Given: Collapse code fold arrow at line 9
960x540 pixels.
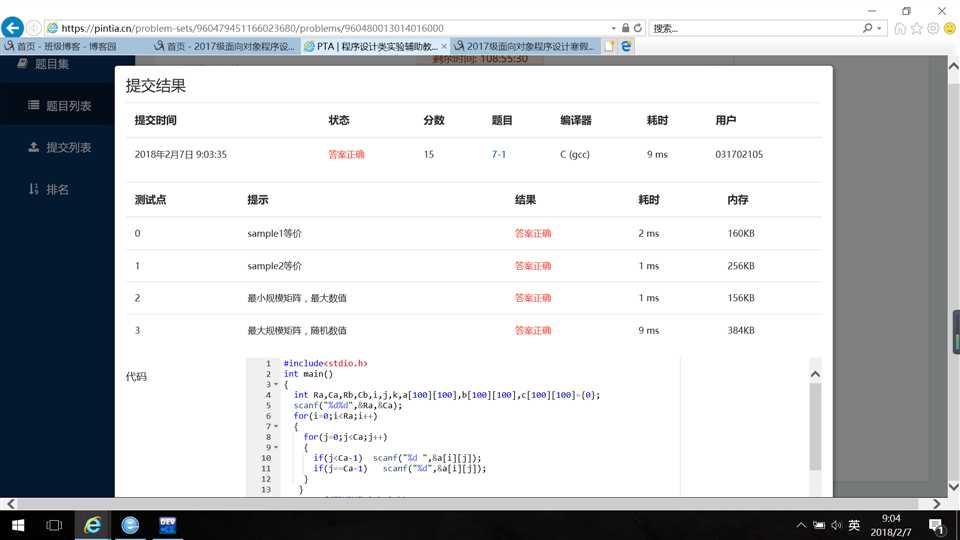Looking at the screenshot, I should coord(276,447).
